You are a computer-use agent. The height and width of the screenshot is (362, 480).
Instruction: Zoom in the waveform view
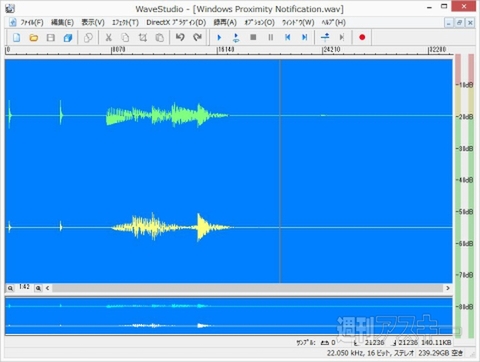coord(38,288)
